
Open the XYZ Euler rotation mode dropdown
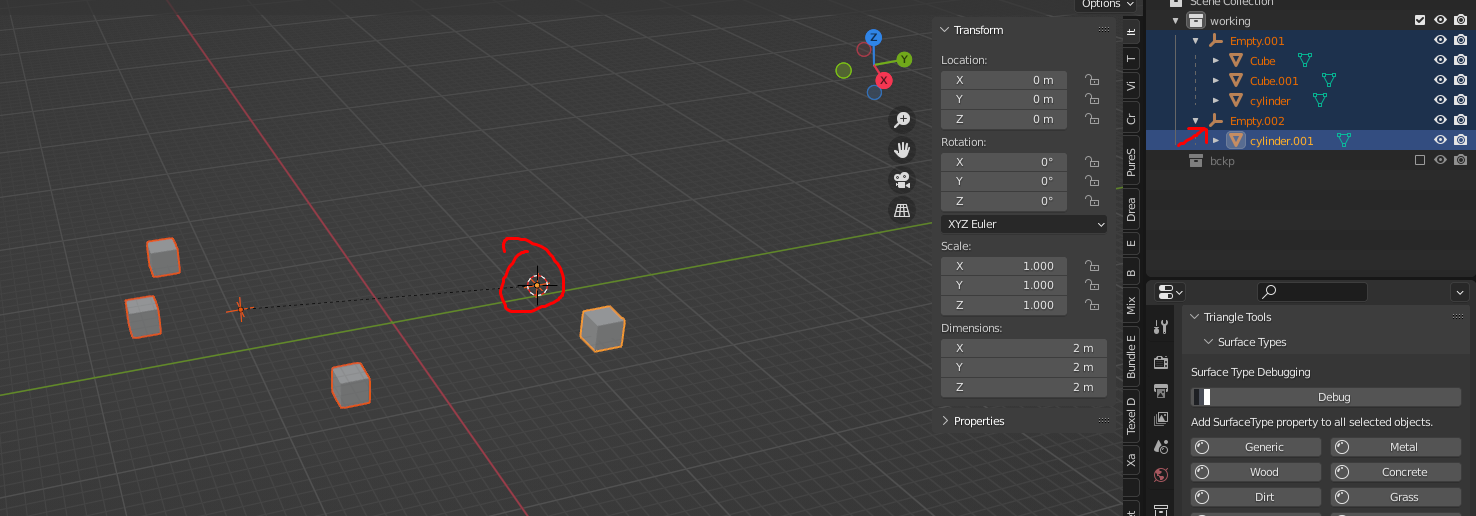coord(1025,224)
